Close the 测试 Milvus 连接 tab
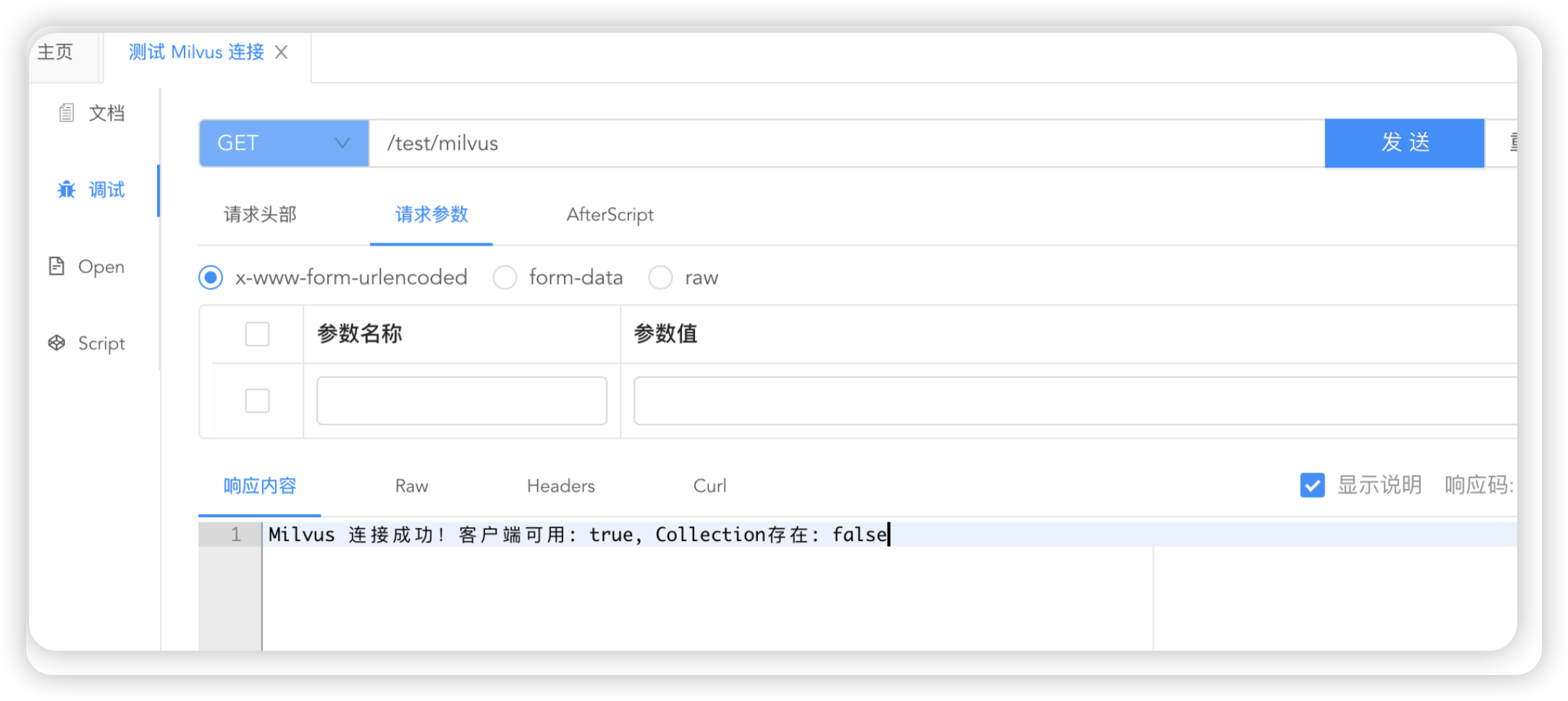The image size is (1568, 701). (282, 52)
